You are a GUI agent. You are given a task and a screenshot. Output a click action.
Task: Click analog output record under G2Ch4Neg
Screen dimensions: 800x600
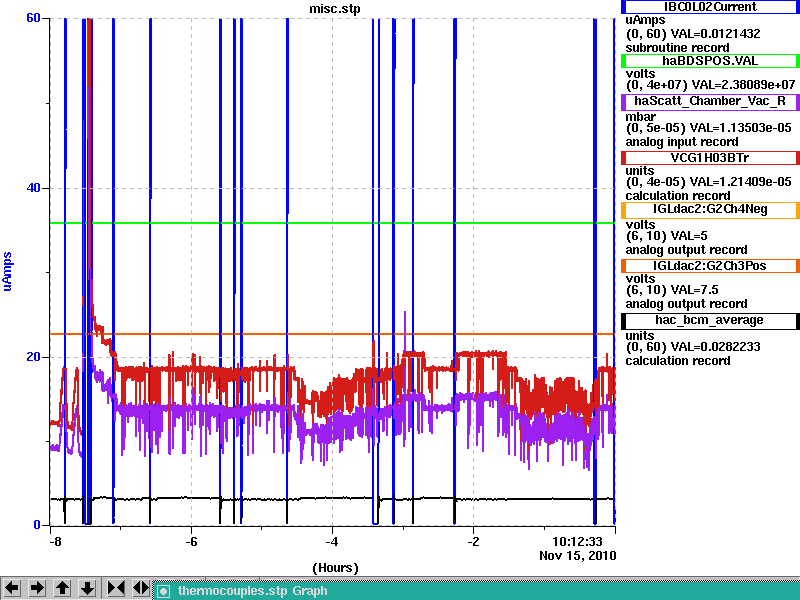pyautogui.click(x=686, y=250)
